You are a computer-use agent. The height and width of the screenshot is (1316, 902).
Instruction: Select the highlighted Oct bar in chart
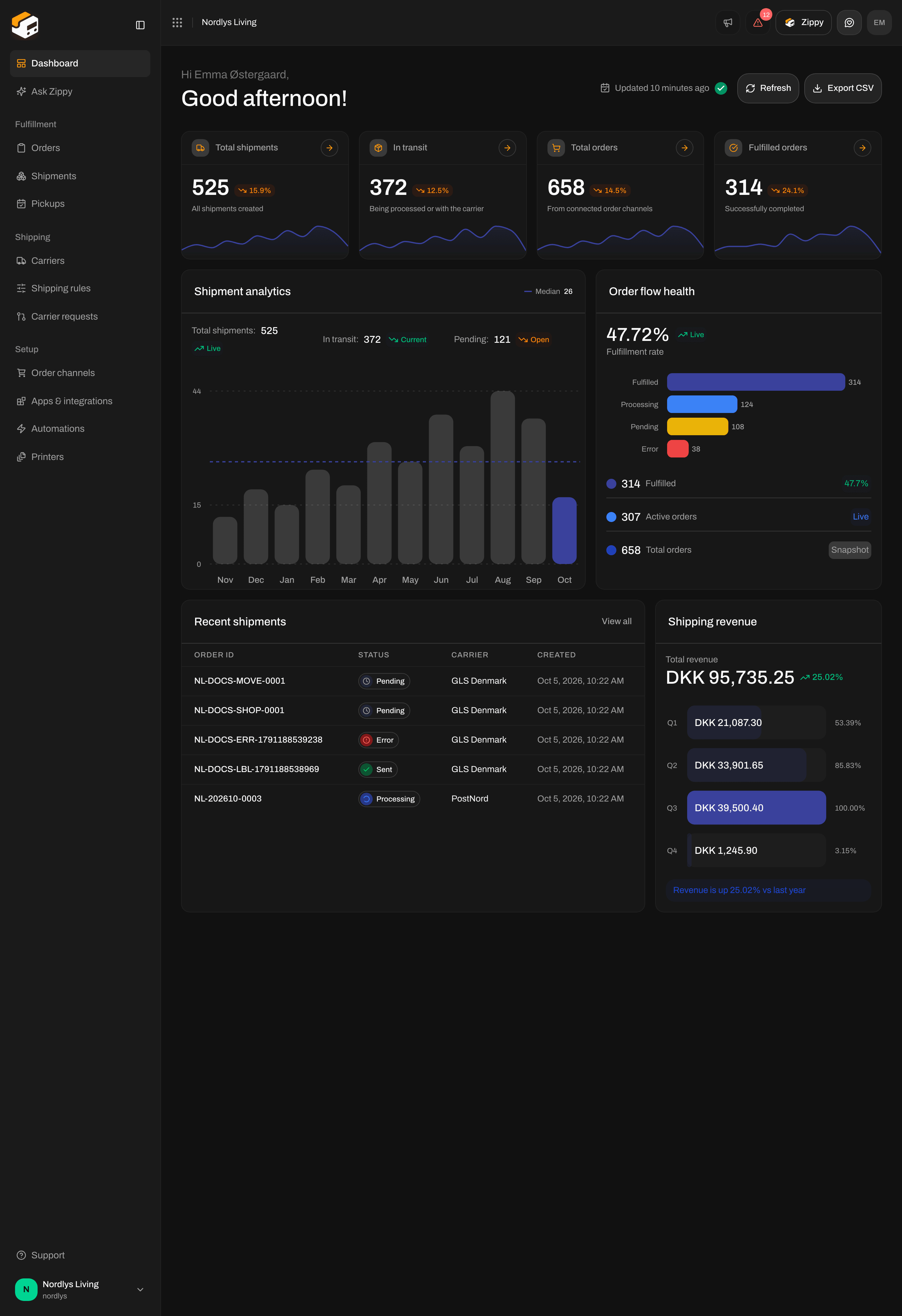coord(564,530)
